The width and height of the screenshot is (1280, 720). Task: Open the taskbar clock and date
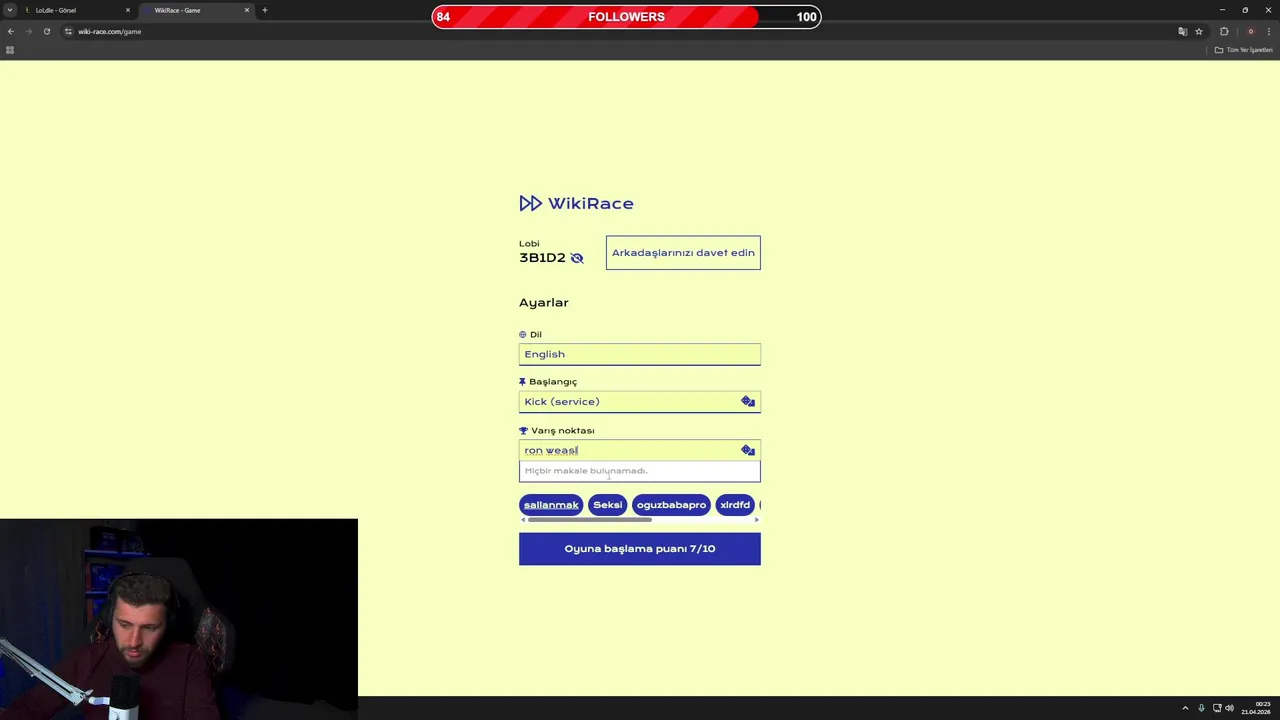(x=1257, y=708)
